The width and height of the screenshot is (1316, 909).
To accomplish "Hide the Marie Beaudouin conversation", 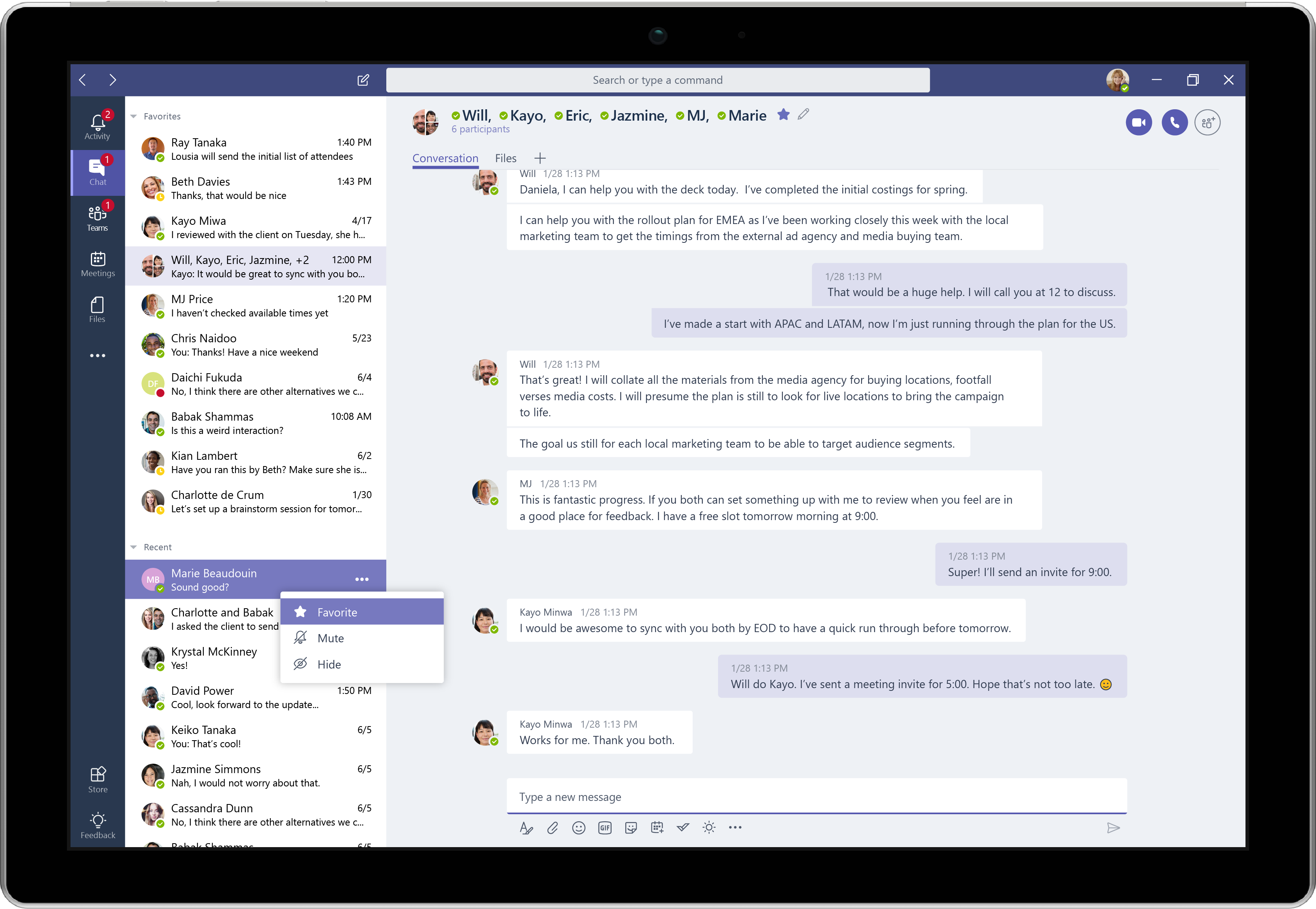I will [329, 664].
